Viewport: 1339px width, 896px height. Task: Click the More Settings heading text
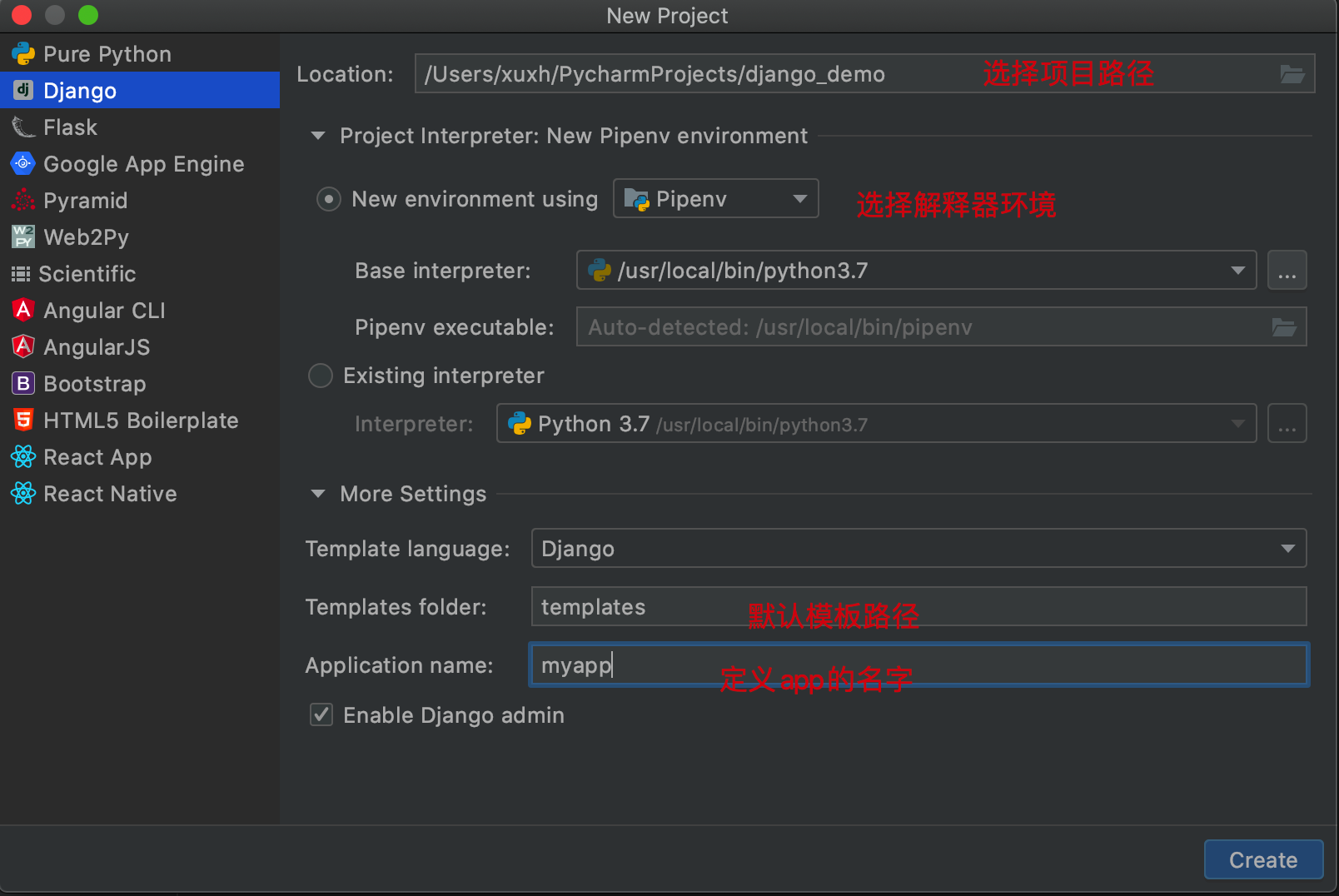pos(413,494)
